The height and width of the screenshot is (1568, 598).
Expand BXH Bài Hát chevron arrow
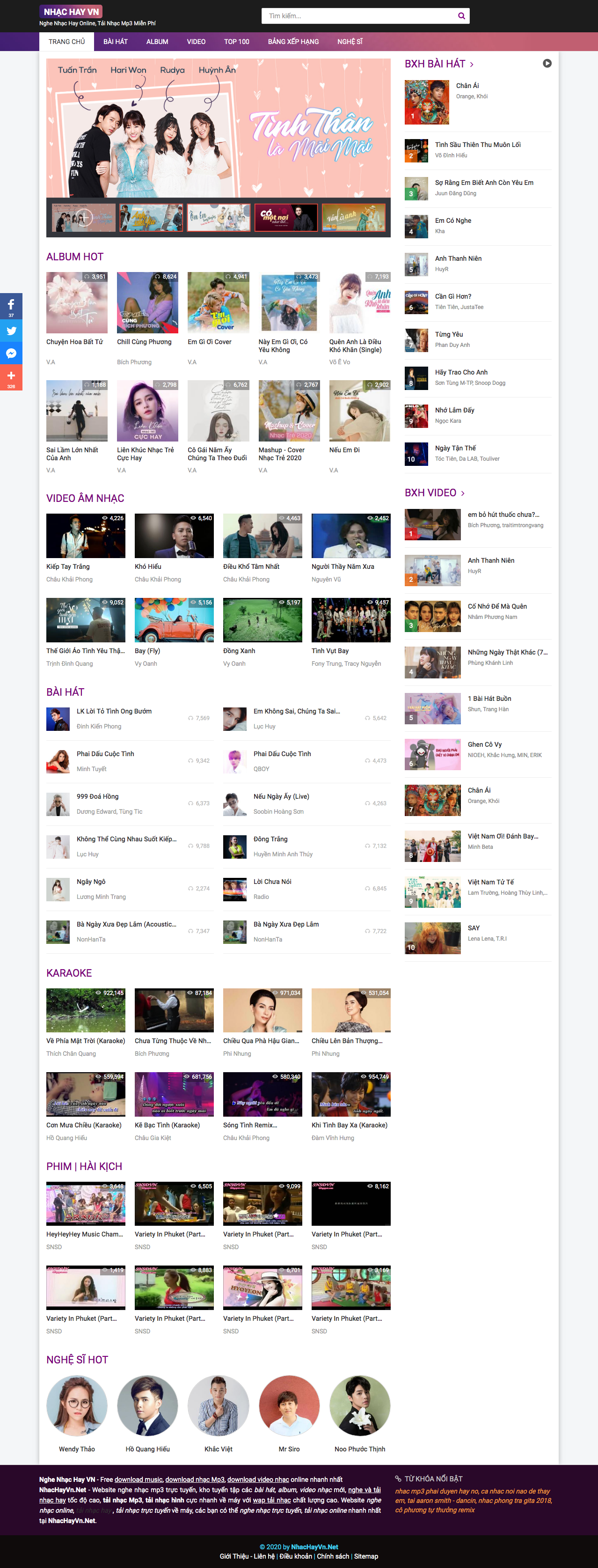click(x=472, y=65)
